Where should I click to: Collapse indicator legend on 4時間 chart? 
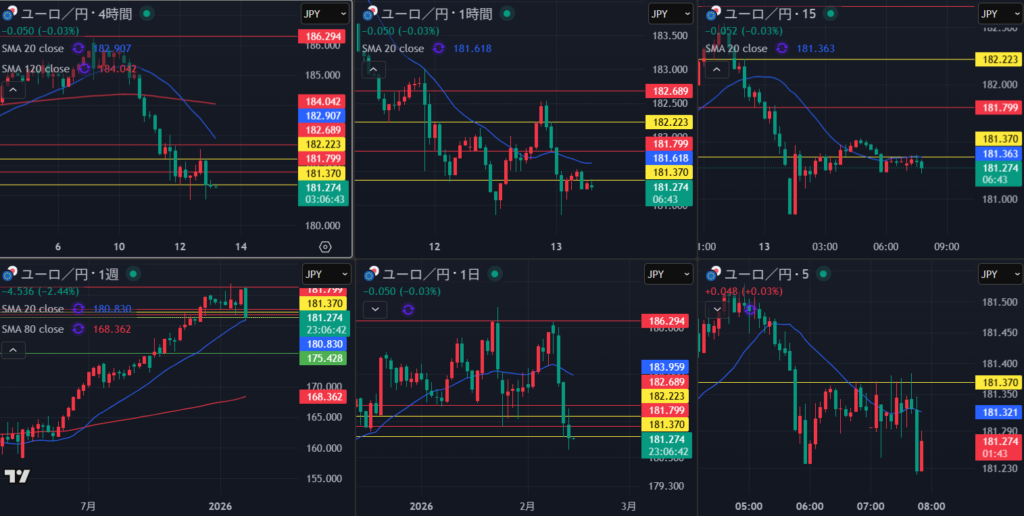coord(14,90)
